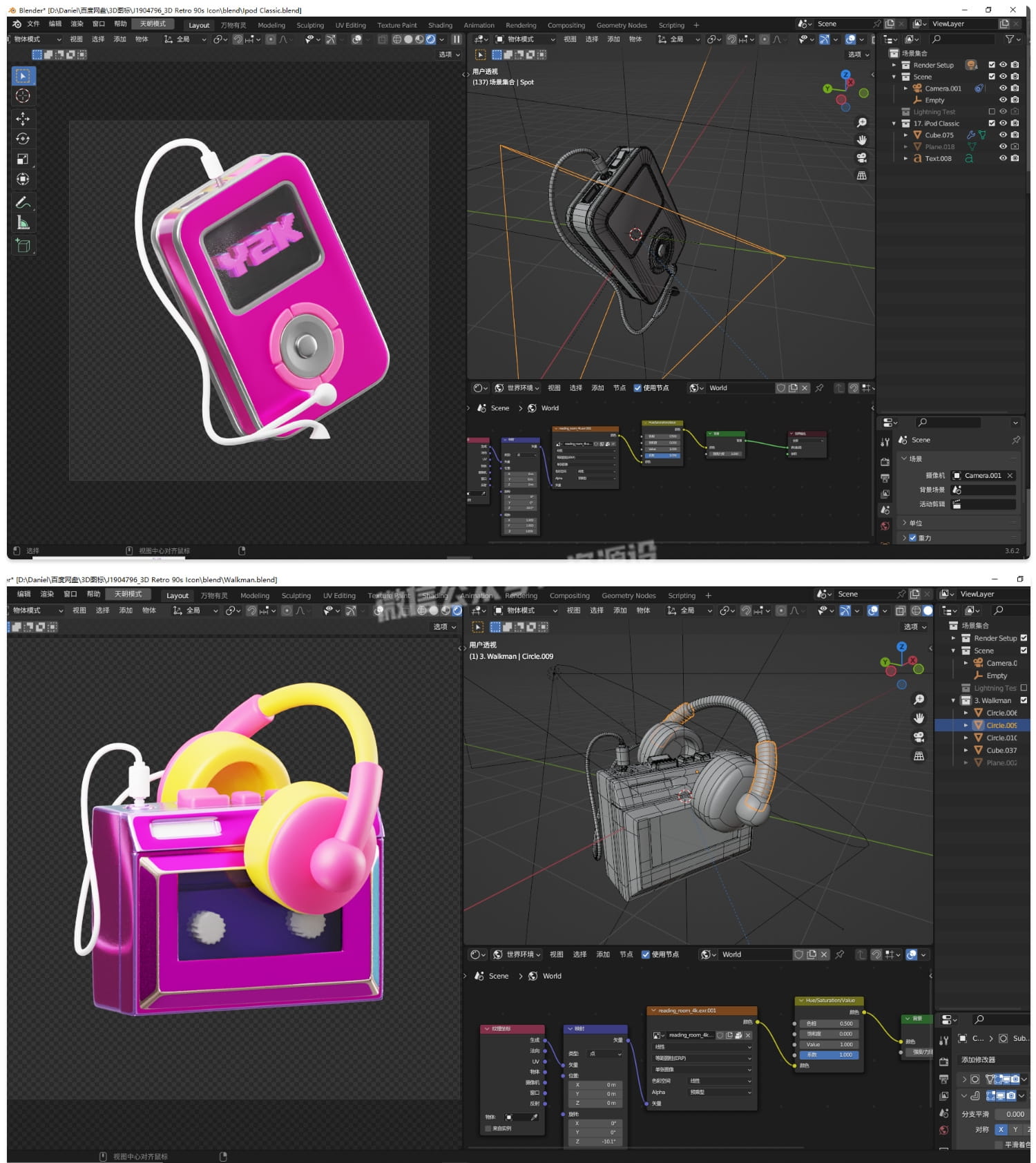The width and height of the screenshot is (1036, 1163).
Task: Pause viewport render in iPod window header
Action: click(457, 39)
